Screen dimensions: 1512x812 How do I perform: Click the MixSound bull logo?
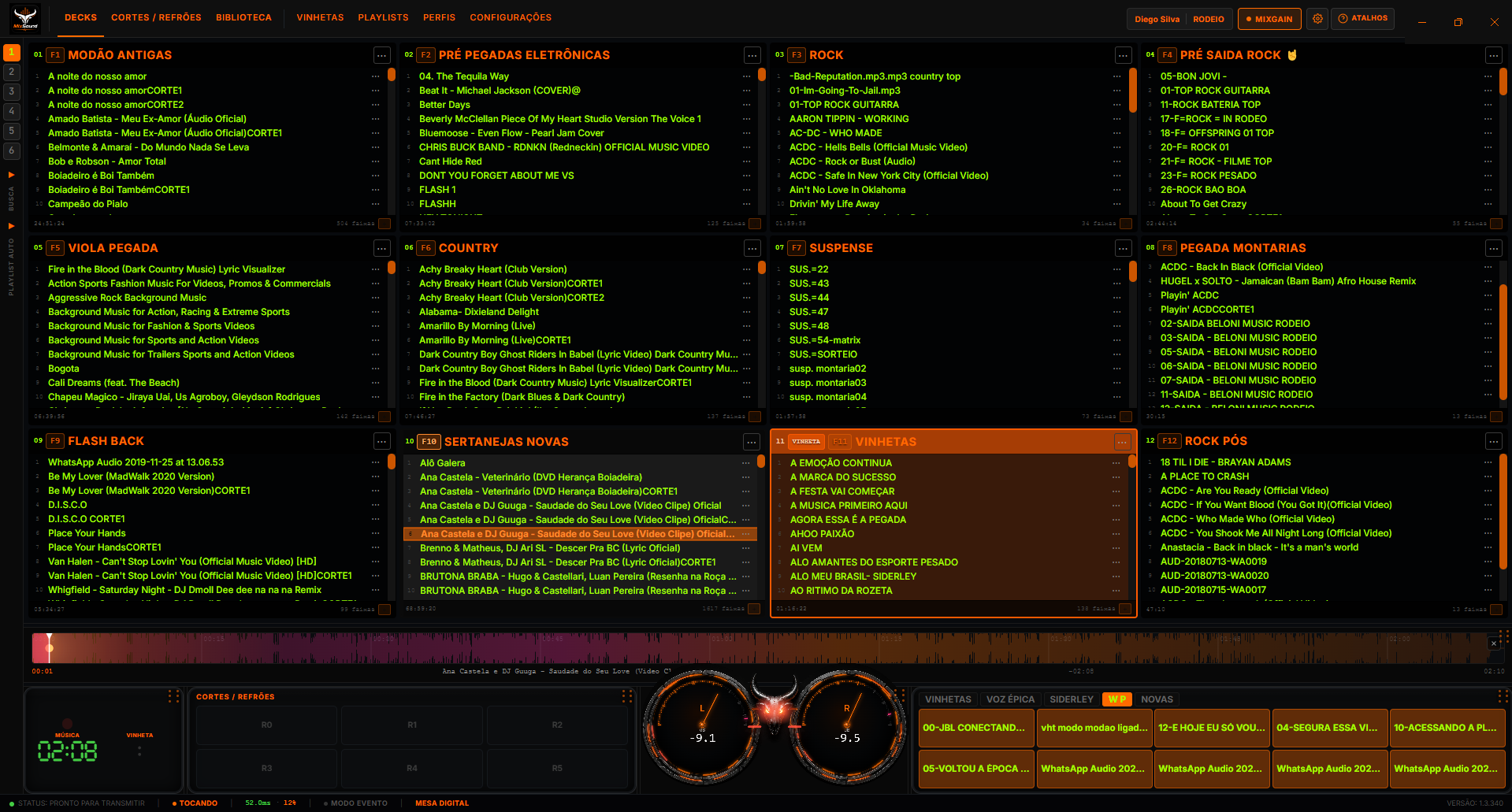coord(25,17)
